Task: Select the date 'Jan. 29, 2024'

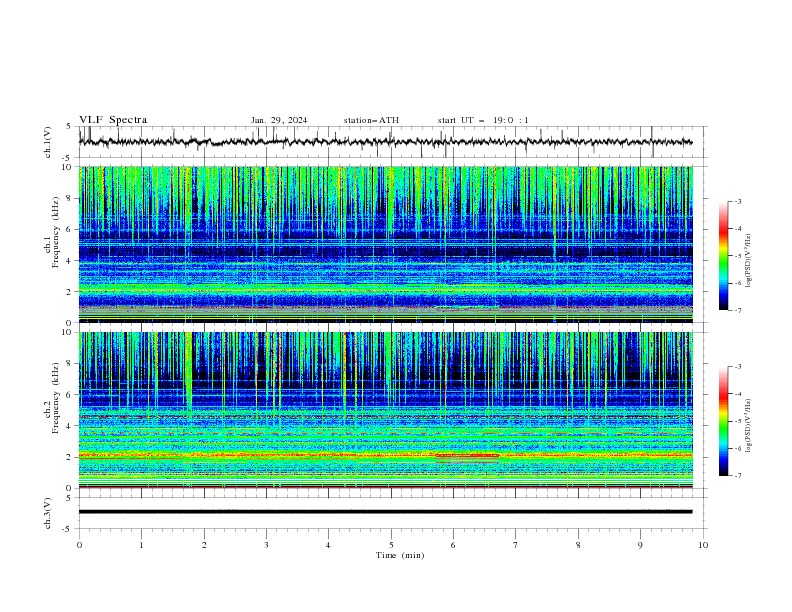Action: click(279, 120)
